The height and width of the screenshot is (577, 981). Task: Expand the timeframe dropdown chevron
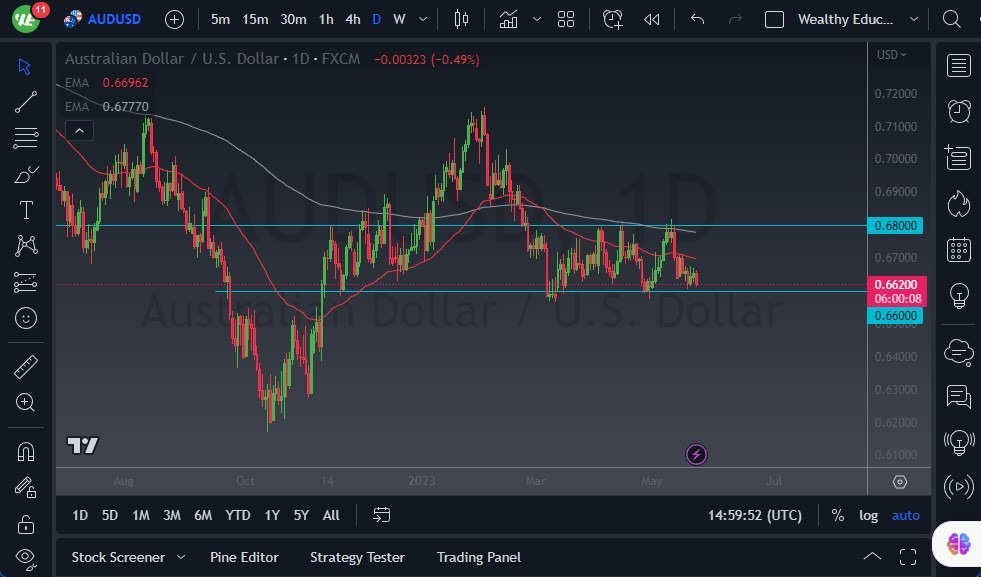(x=421, y=19)
